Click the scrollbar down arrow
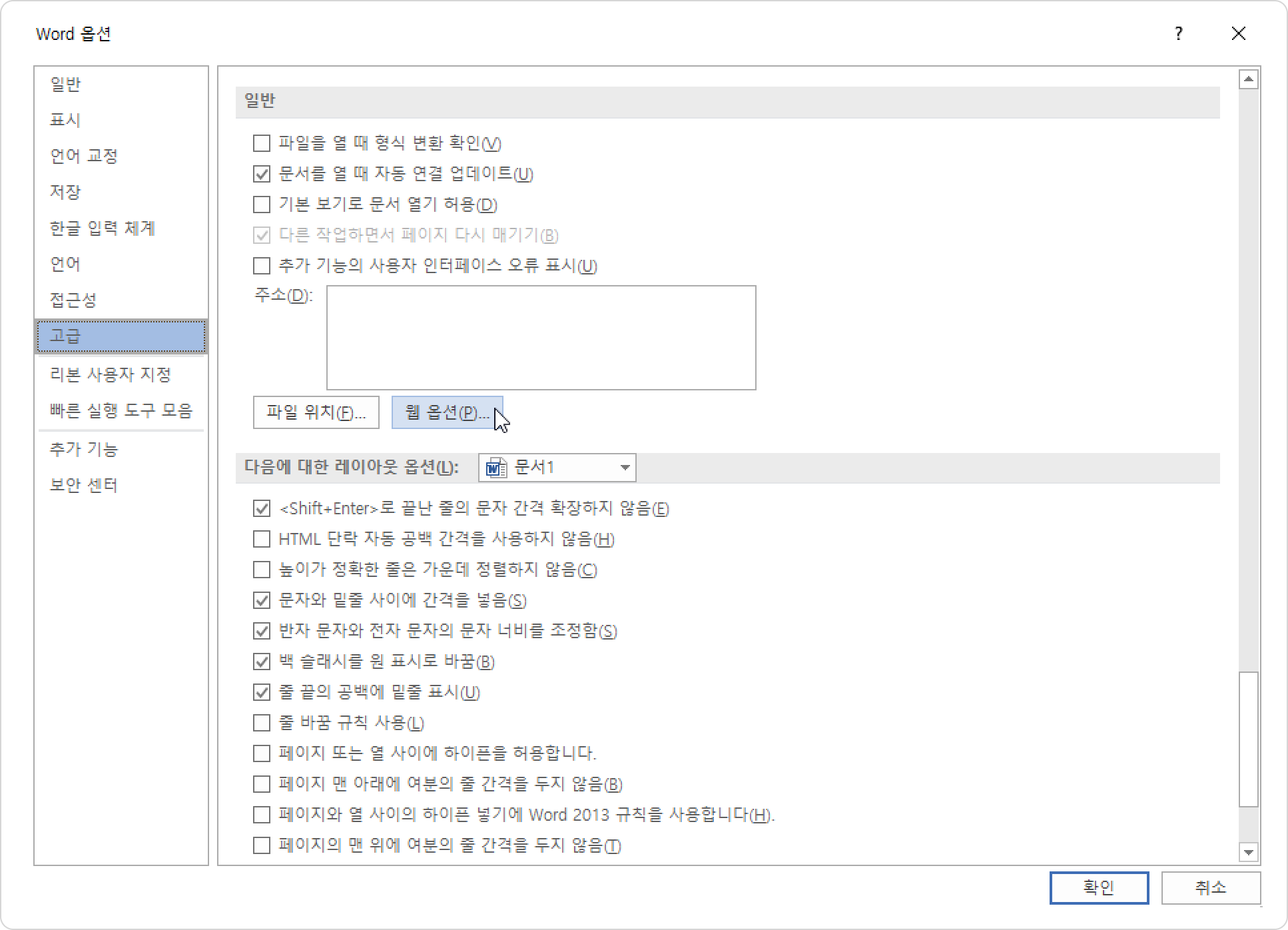 coord(1249,851)
